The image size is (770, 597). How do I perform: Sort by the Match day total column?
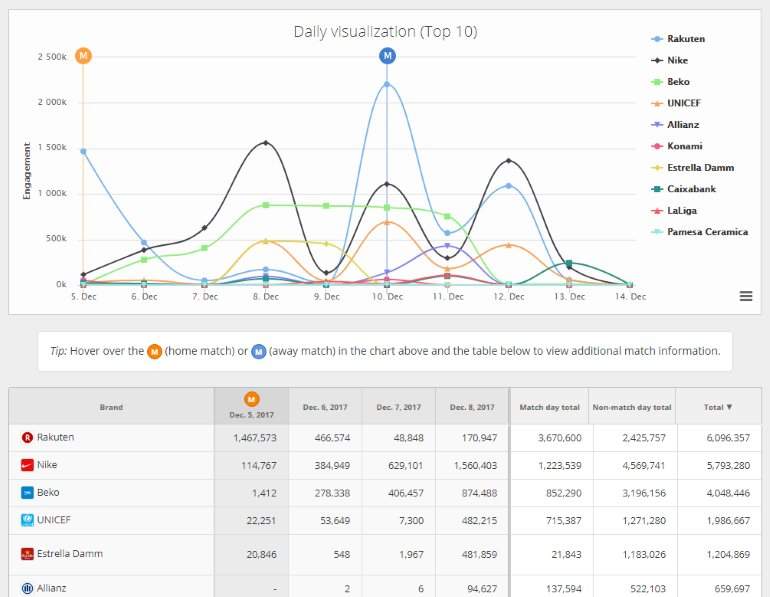tap(550, 407)
